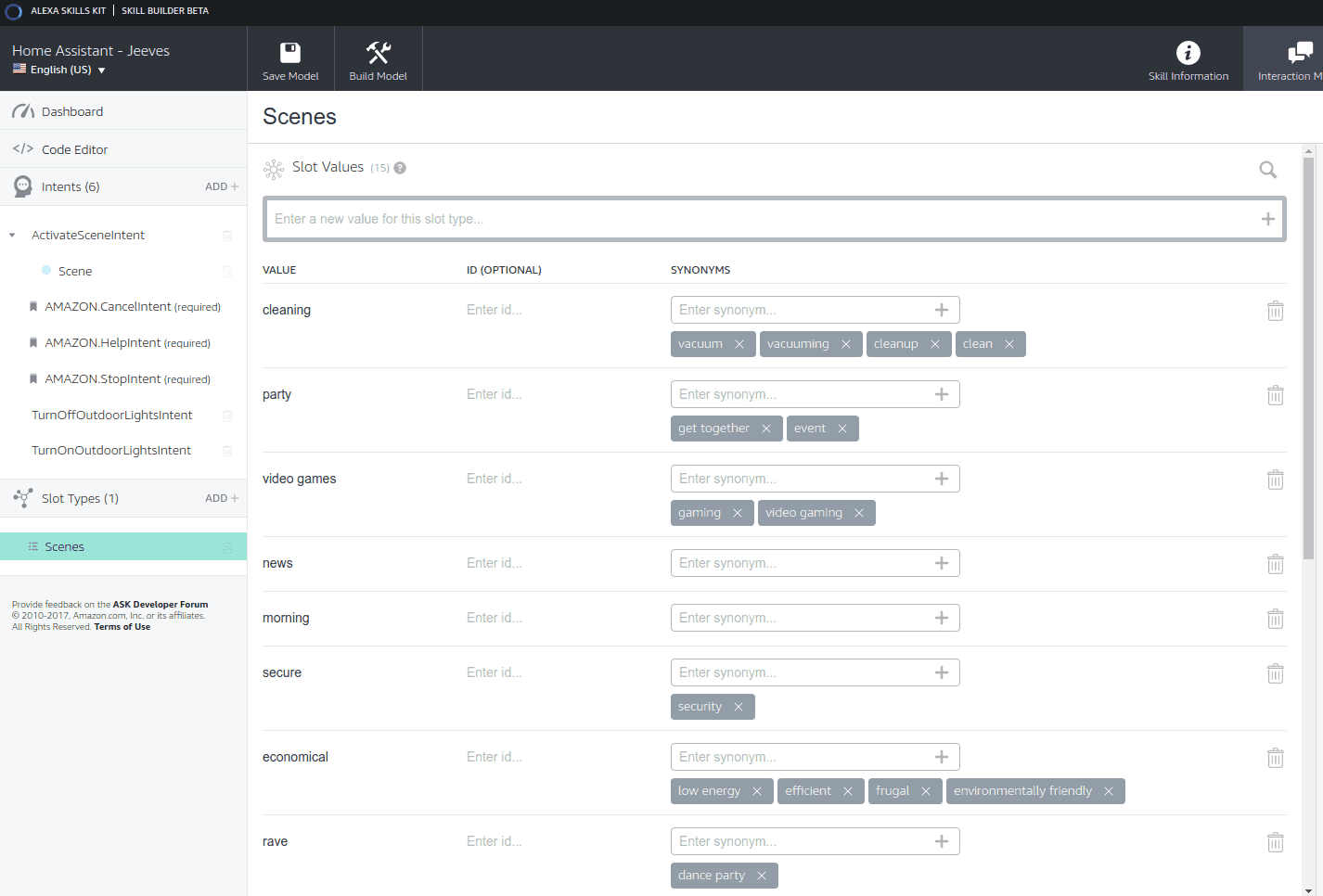The height and width of the screenshot is (896, 1323).
Task: Open the Dashboard menu item
Action: coord(72,111)
